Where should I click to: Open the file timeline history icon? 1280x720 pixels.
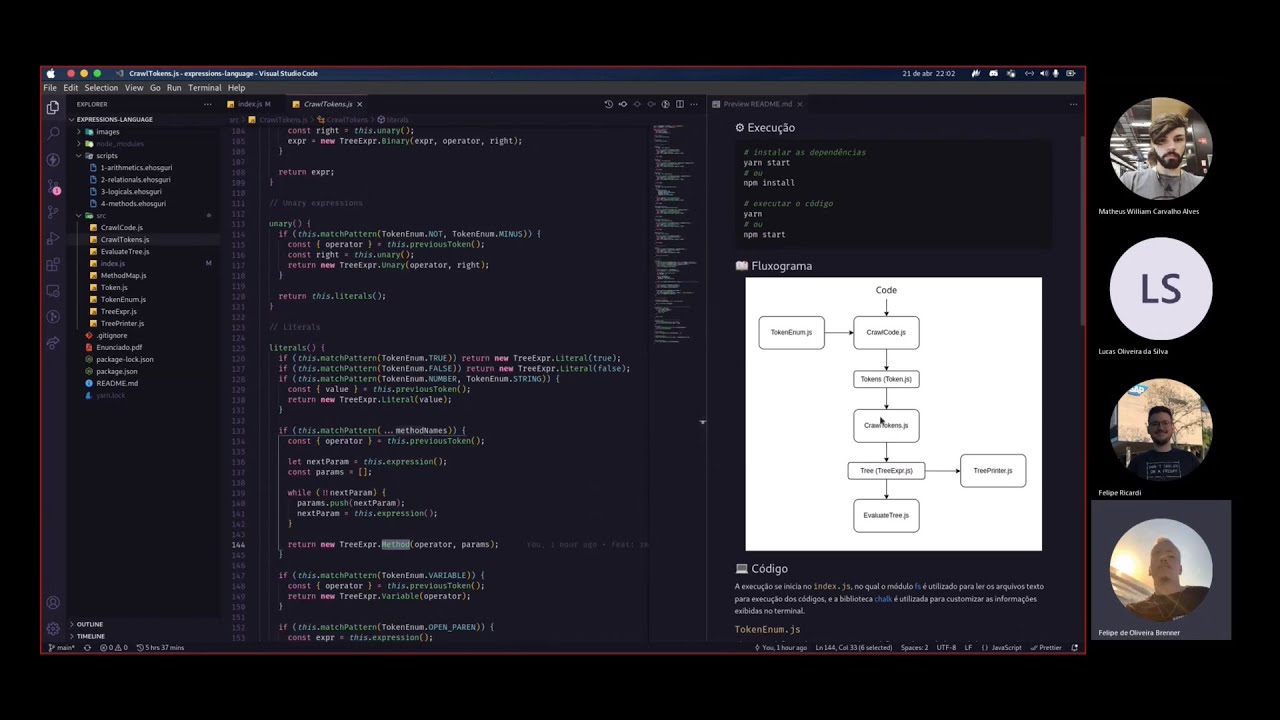coord(608,104)
